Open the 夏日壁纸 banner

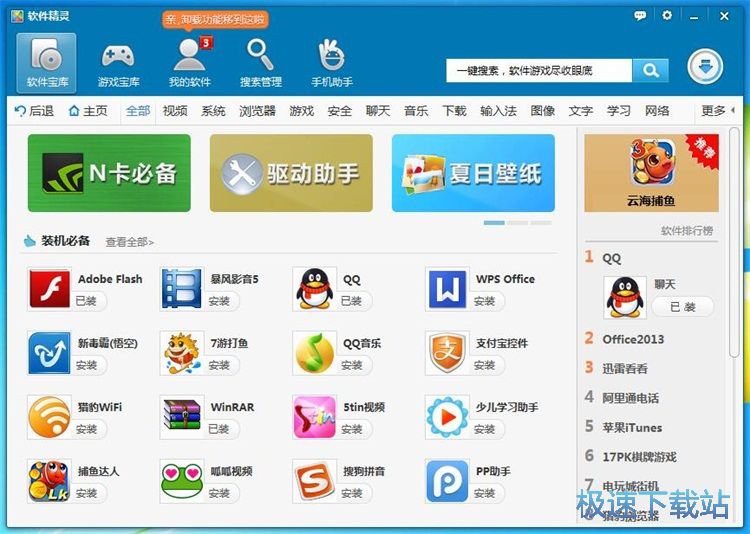tap(473, 173)
